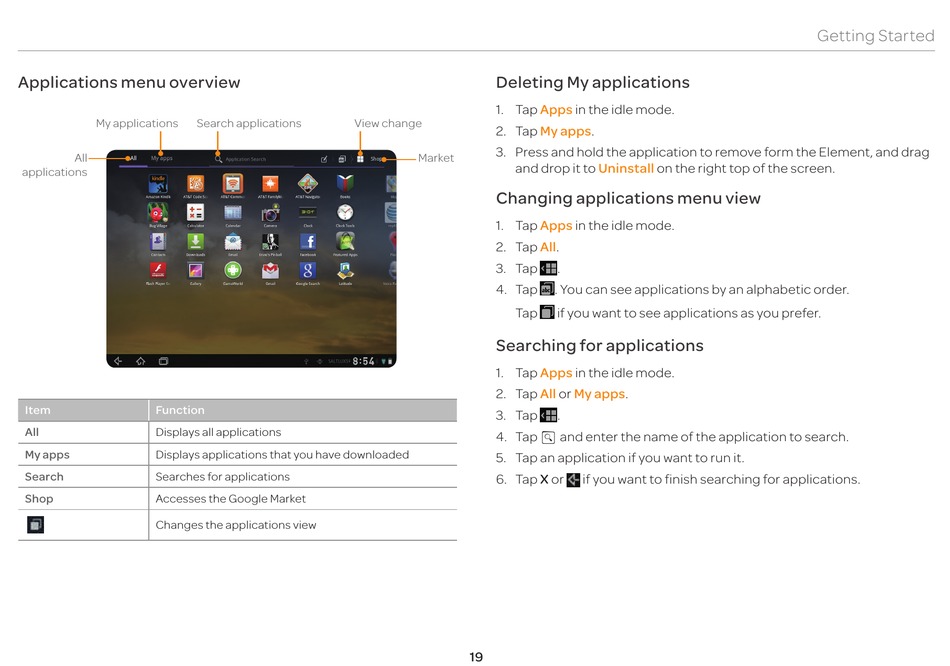The image size is (950, 666).
Task: Open the Downloads app
Action: (x=196, y=242)
